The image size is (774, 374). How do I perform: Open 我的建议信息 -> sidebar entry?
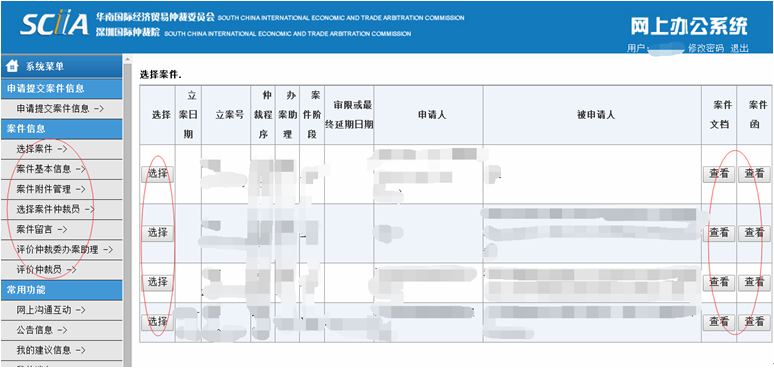coord(61,350)
